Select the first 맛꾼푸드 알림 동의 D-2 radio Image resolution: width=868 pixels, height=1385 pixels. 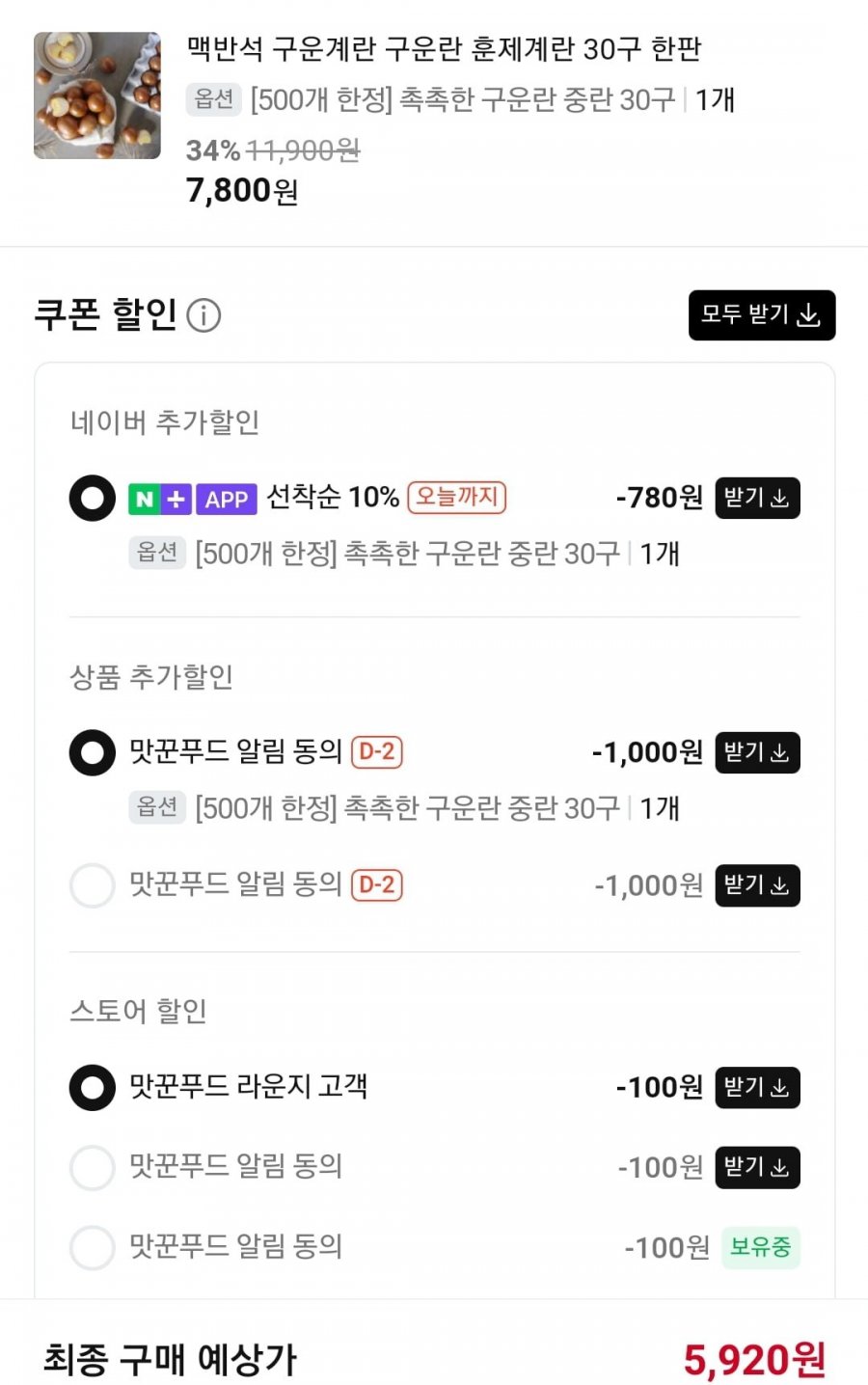(x=93, y=752)
